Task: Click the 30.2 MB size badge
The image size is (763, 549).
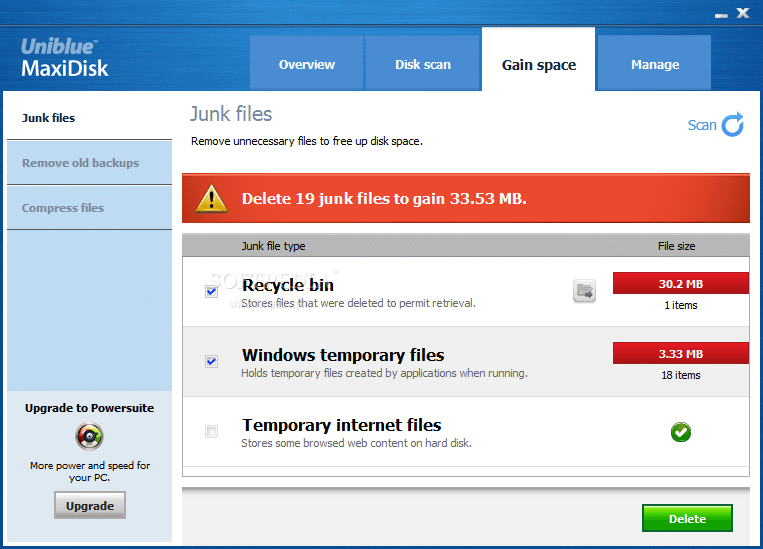Action: [681, 283]
